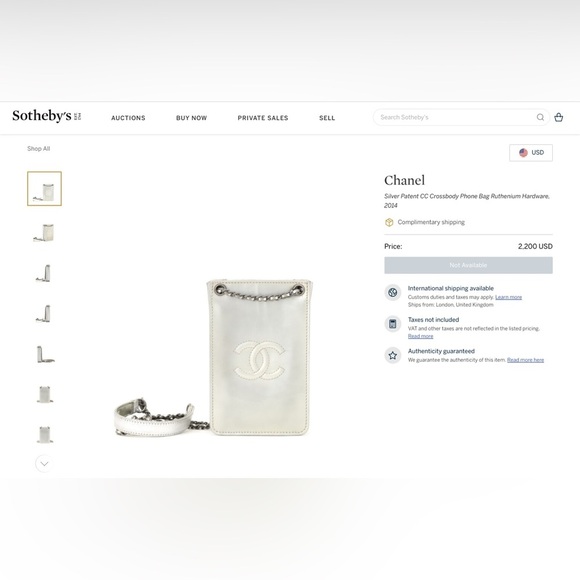
Task: Click the Shop All breadcrumb
Action: 38,149
